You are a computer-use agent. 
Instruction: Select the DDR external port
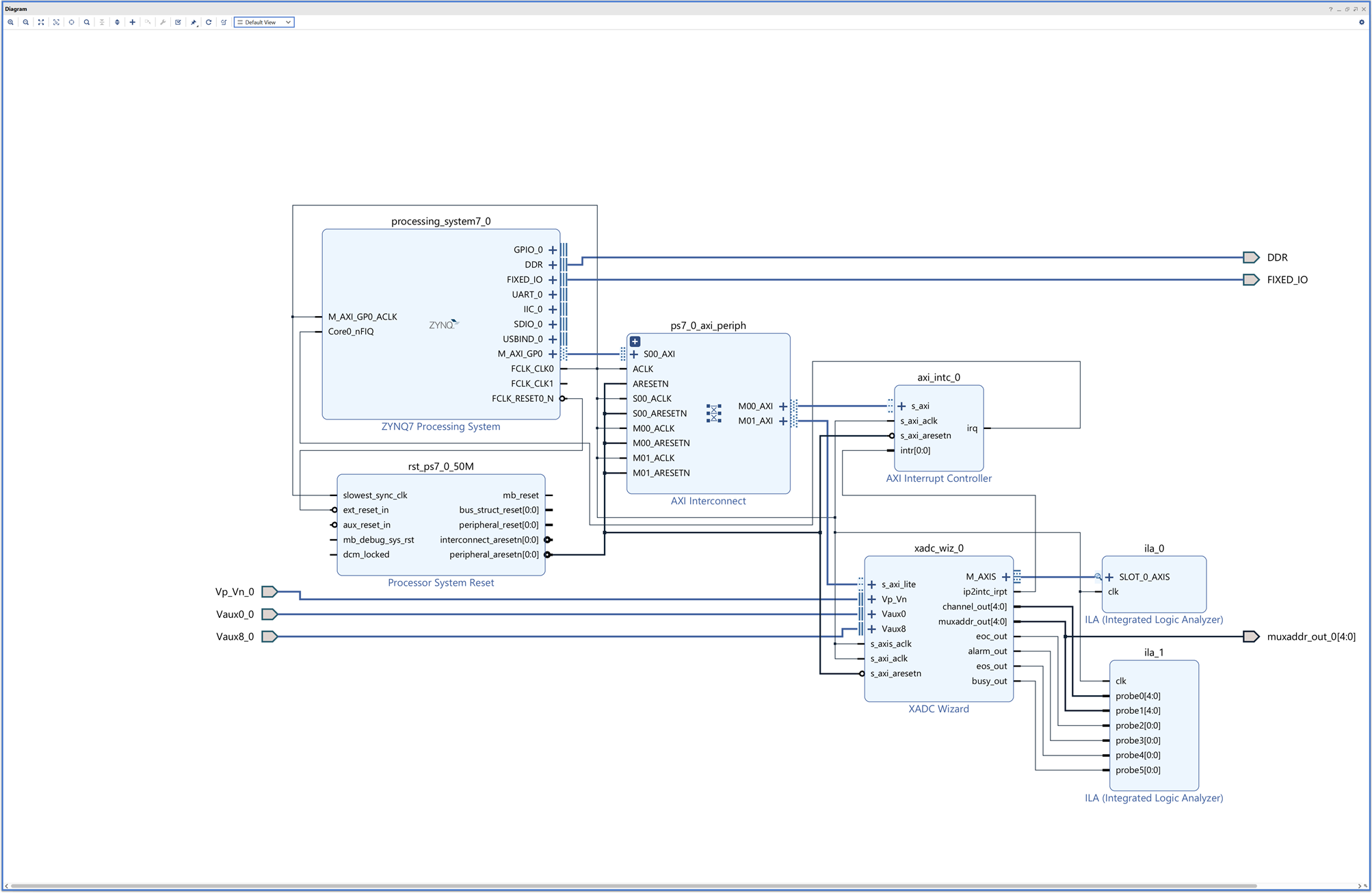pyautogui.click(x=1251, y=257)
